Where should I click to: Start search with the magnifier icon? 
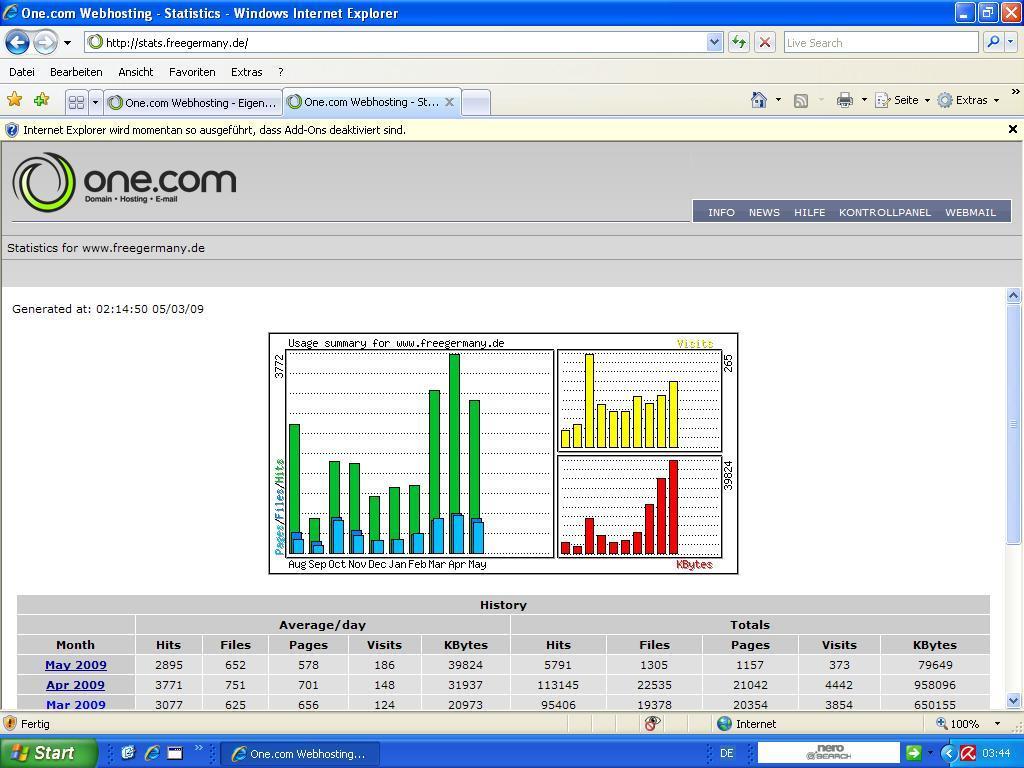[x=993, y=42]
